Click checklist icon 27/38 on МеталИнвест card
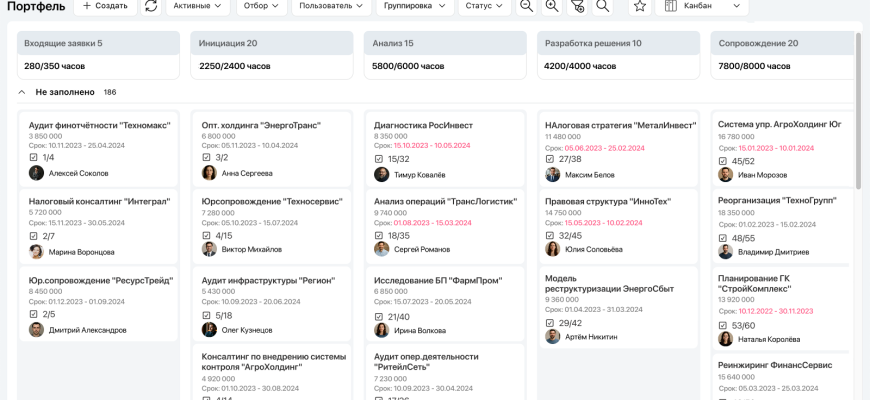 point(550,158)
